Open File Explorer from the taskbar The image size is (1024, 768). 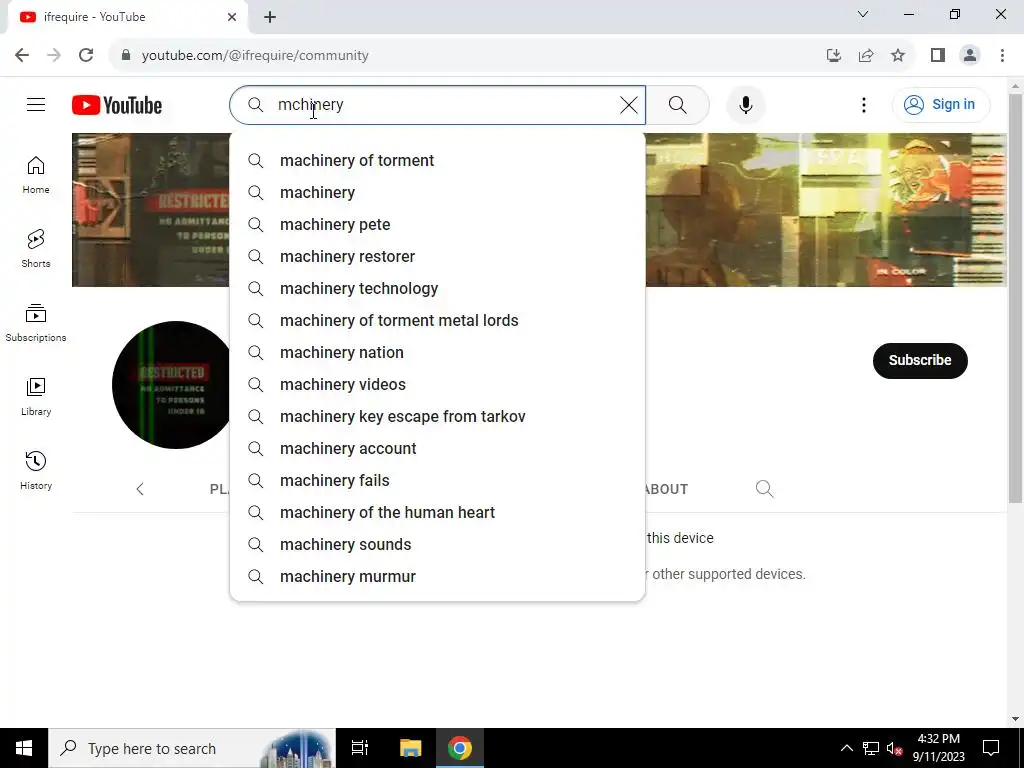pyautogui.click(x=410, y=748)
